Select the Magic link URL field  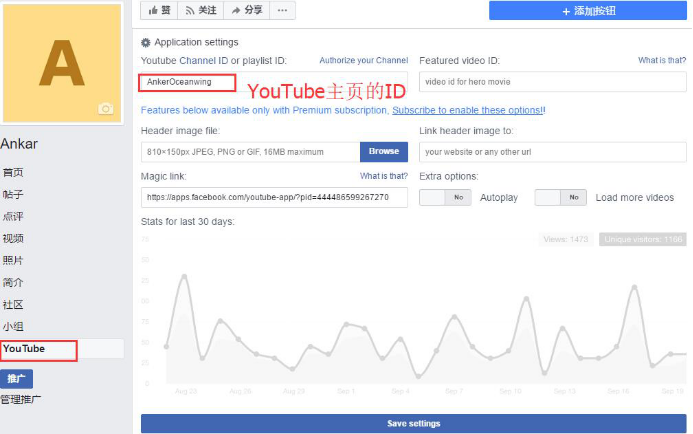point(274,198)
